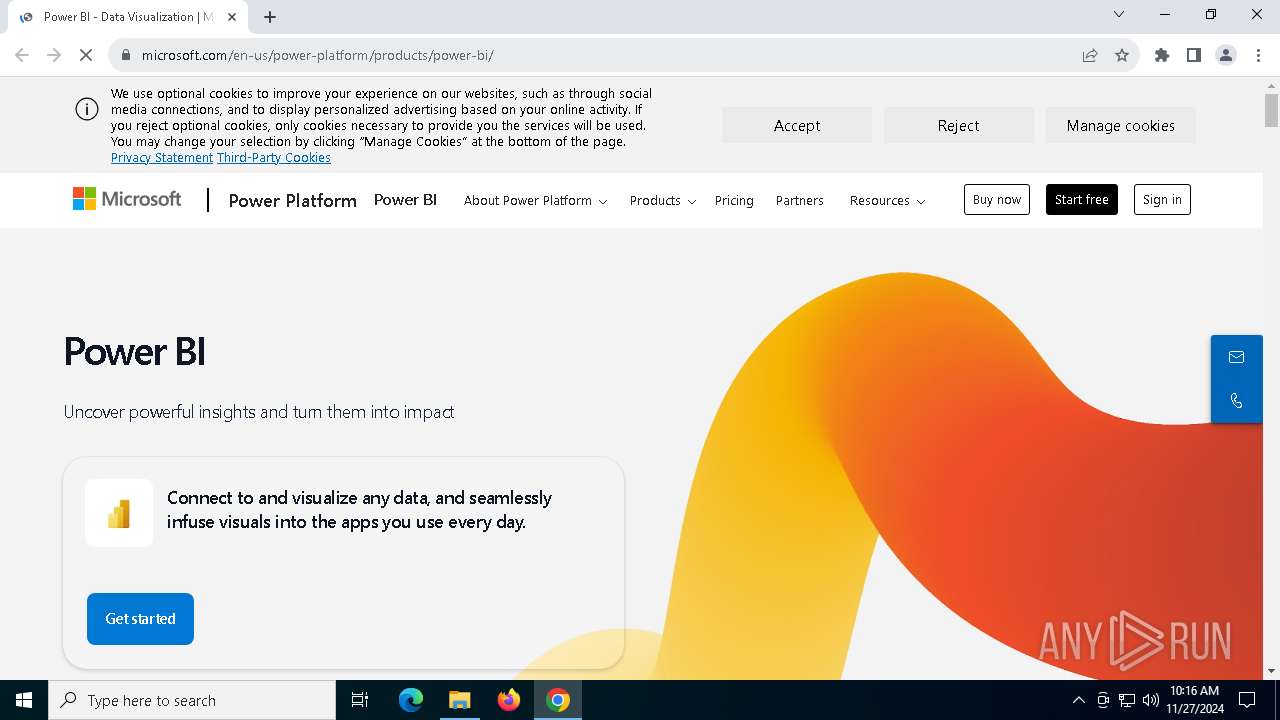Select the Power BI browser tab
1280x720 pixels.
128,17
